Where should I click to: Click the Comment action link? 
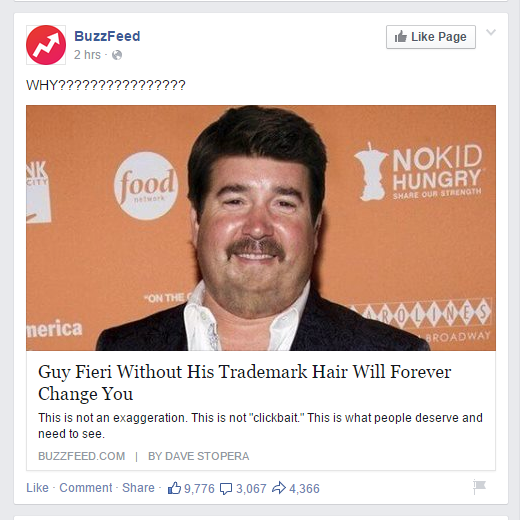click(86, 488)
